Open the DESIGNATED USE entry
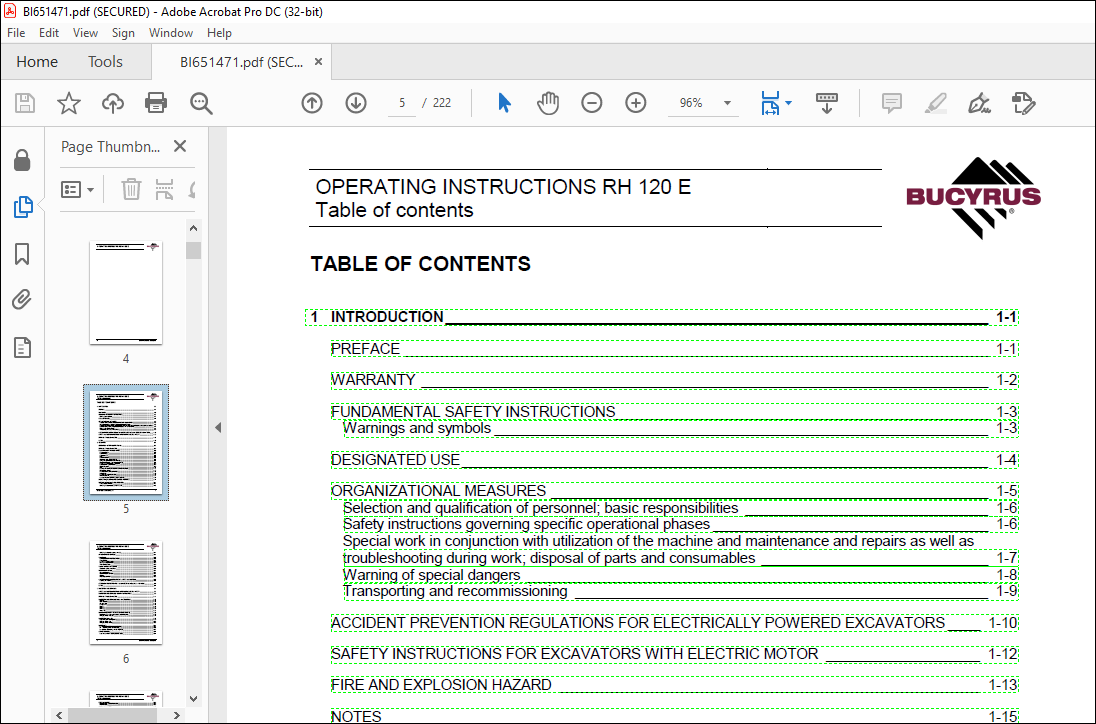Screen dimensions: 1096x724 coord(675,460)
